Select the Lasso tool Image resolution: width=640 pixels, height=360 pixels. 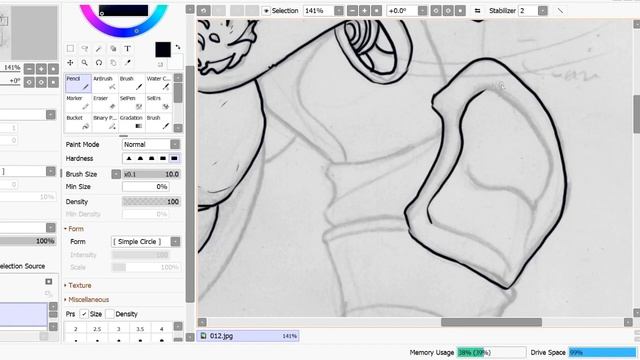click(x=84, y=49)
